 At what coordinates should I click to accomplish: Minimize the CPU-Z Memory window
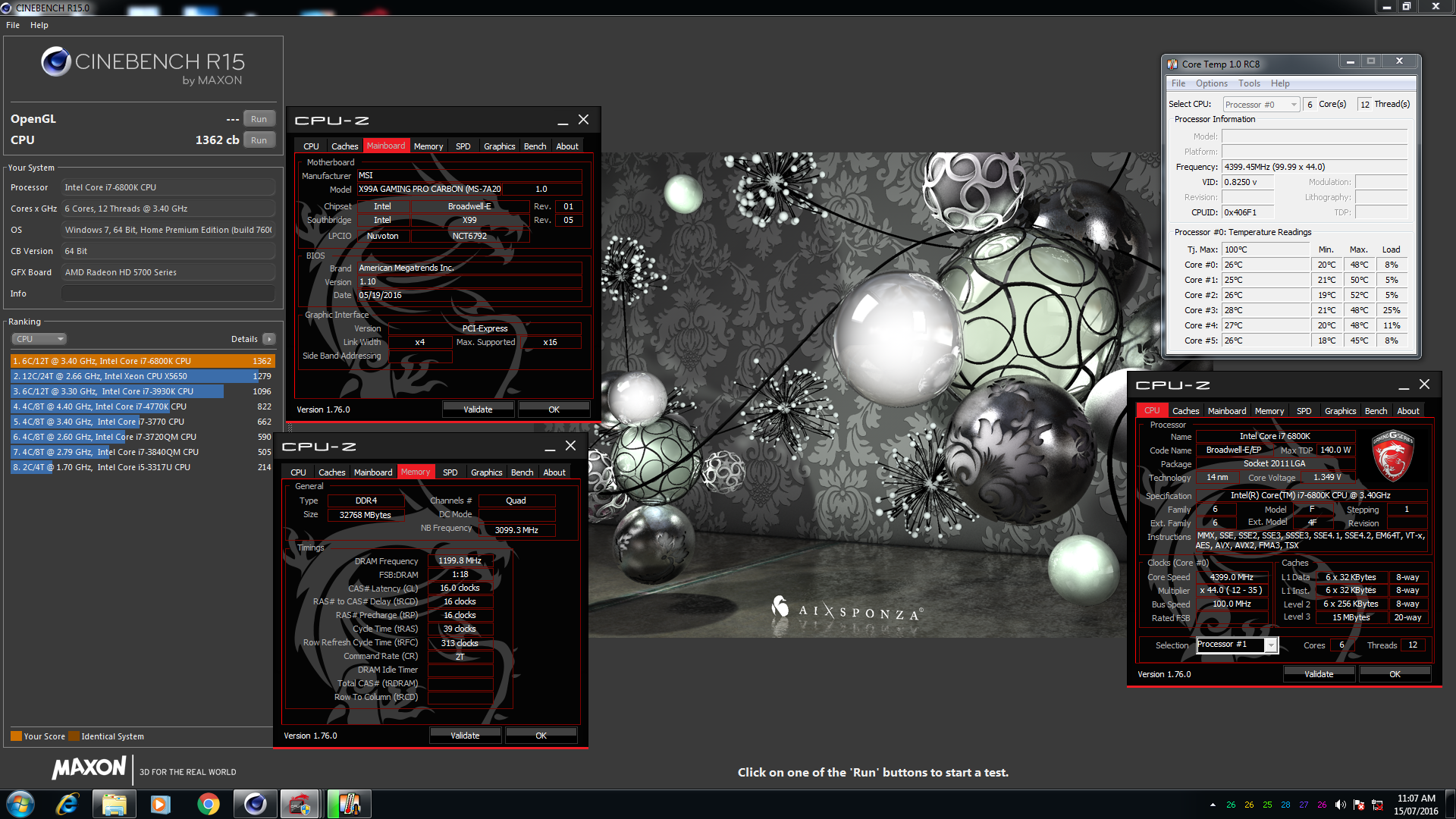pos(550,447)
